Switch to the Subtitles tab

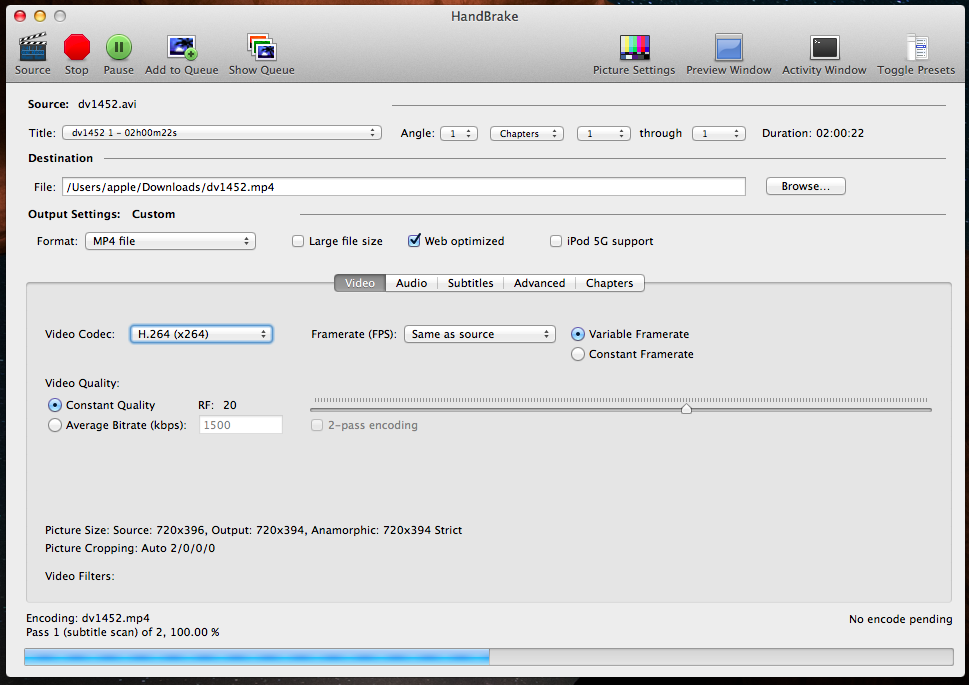pyautogui.click(x=470, y=283)
